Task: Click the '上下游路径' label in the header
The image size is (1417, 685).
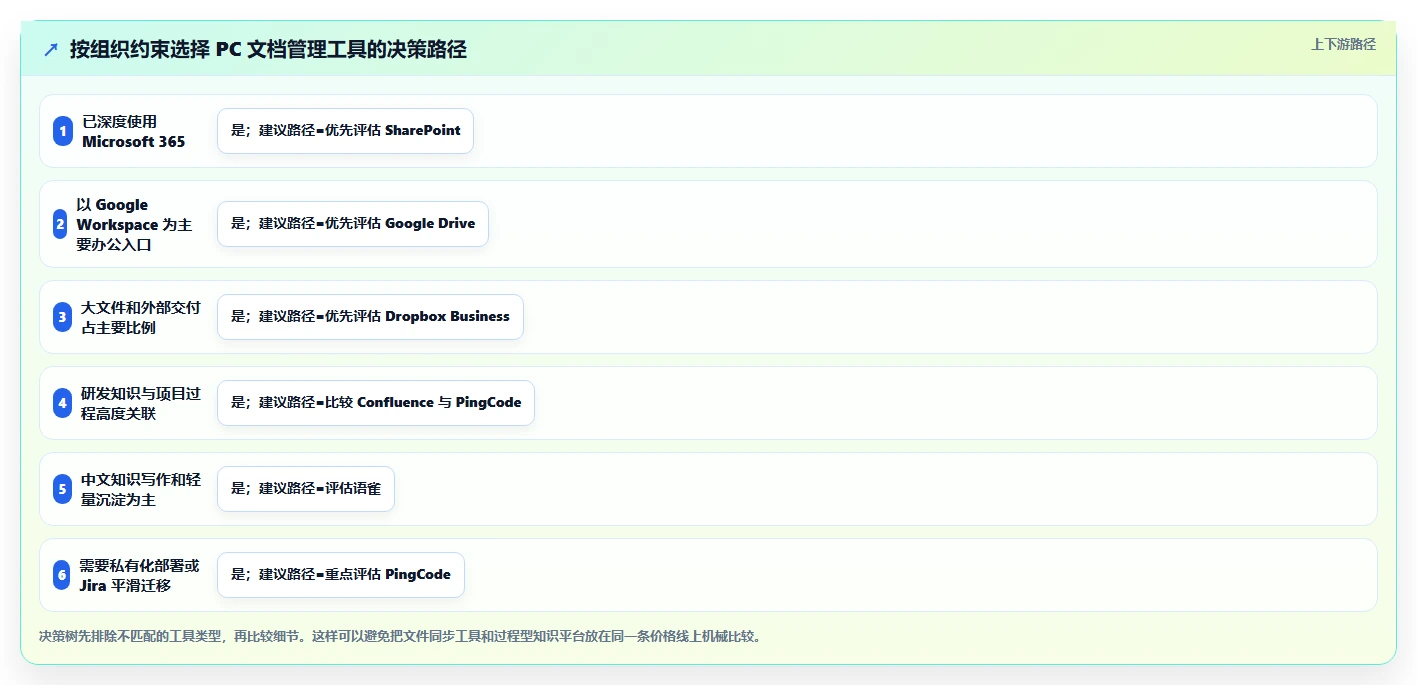Action: [1343, 44]
